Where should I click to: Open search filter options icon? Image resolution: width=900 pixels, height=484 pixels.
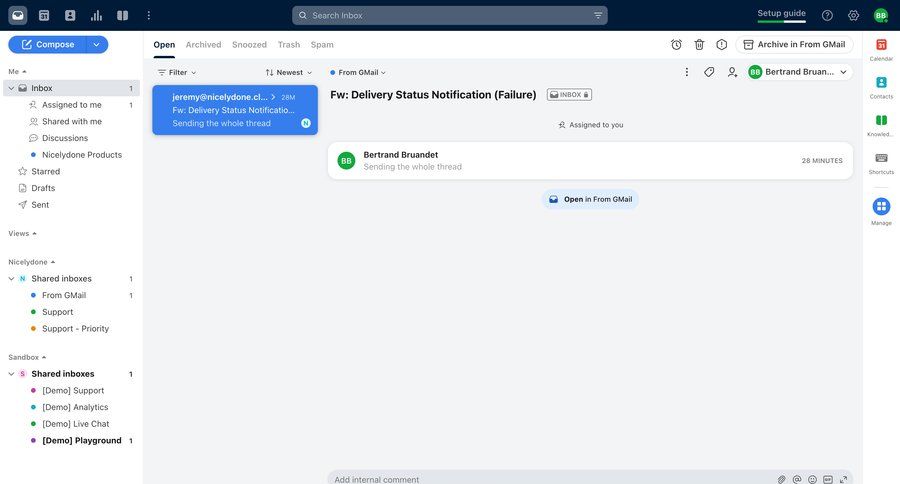point(598,16)
